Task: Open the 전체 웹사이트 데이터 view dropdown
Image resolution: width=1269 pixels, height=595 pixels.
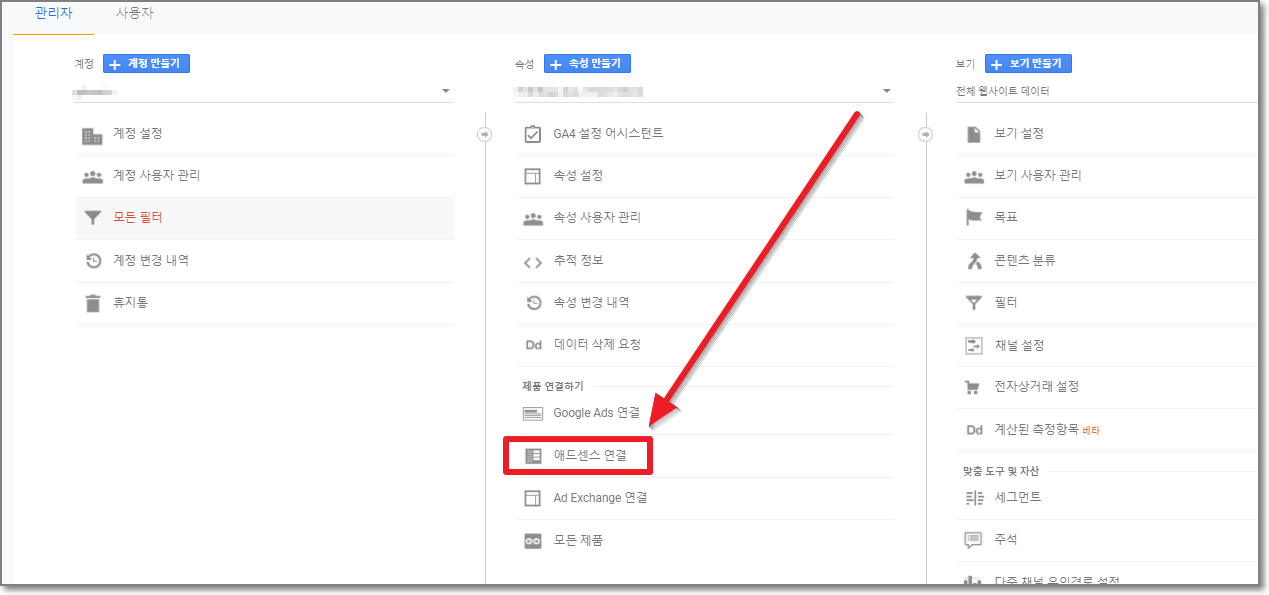Action: (x=1106, y=91)
